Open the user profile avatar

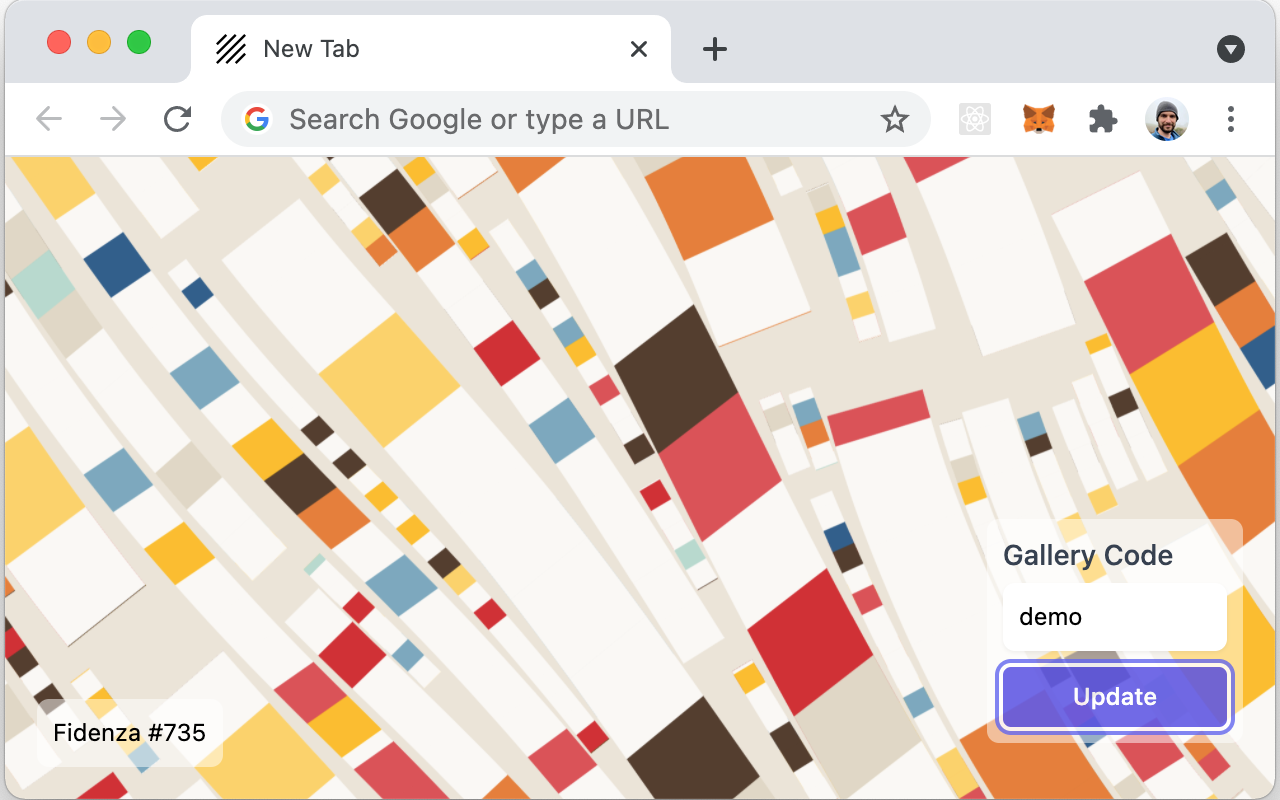1166,120
